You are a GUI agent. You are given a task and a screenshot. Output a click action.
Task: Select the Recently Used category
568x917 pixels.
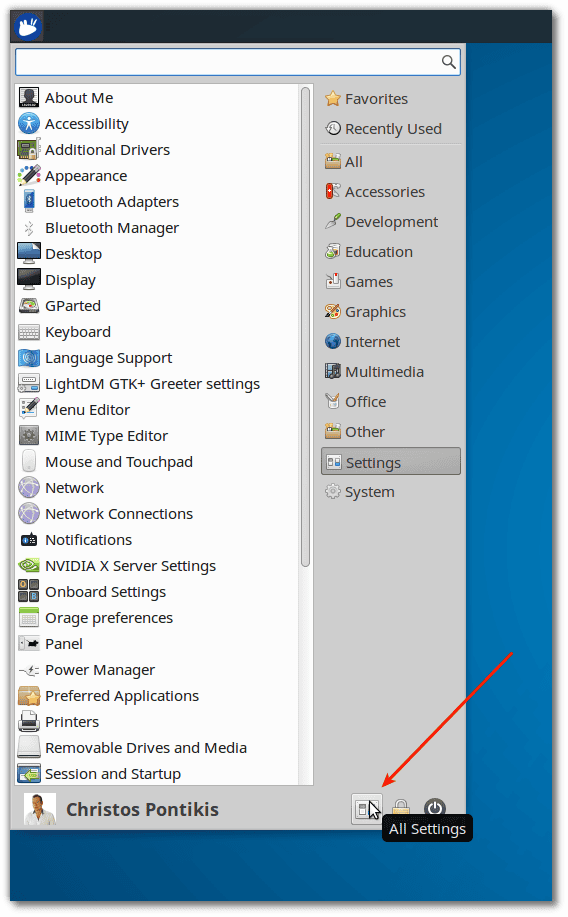click(x=391, y=129)
